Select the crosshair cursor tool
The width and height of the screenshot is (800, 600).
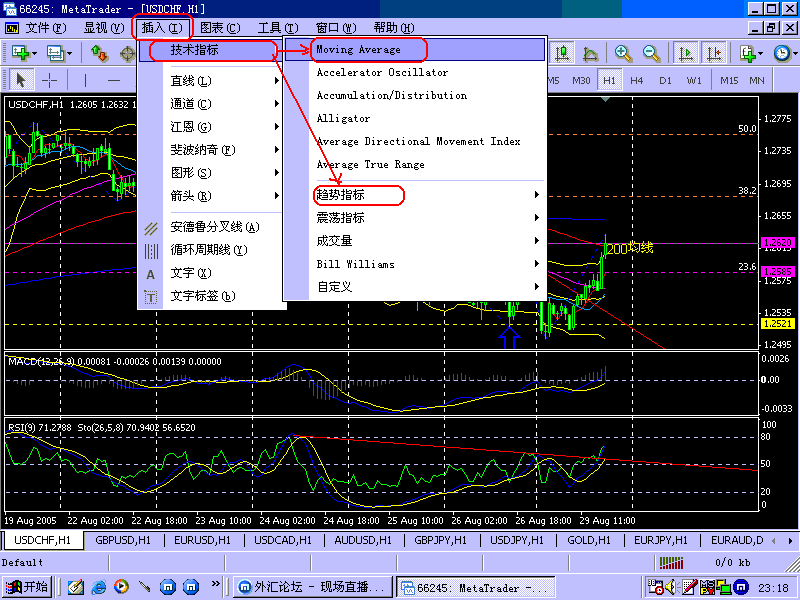tap(48, 80)
